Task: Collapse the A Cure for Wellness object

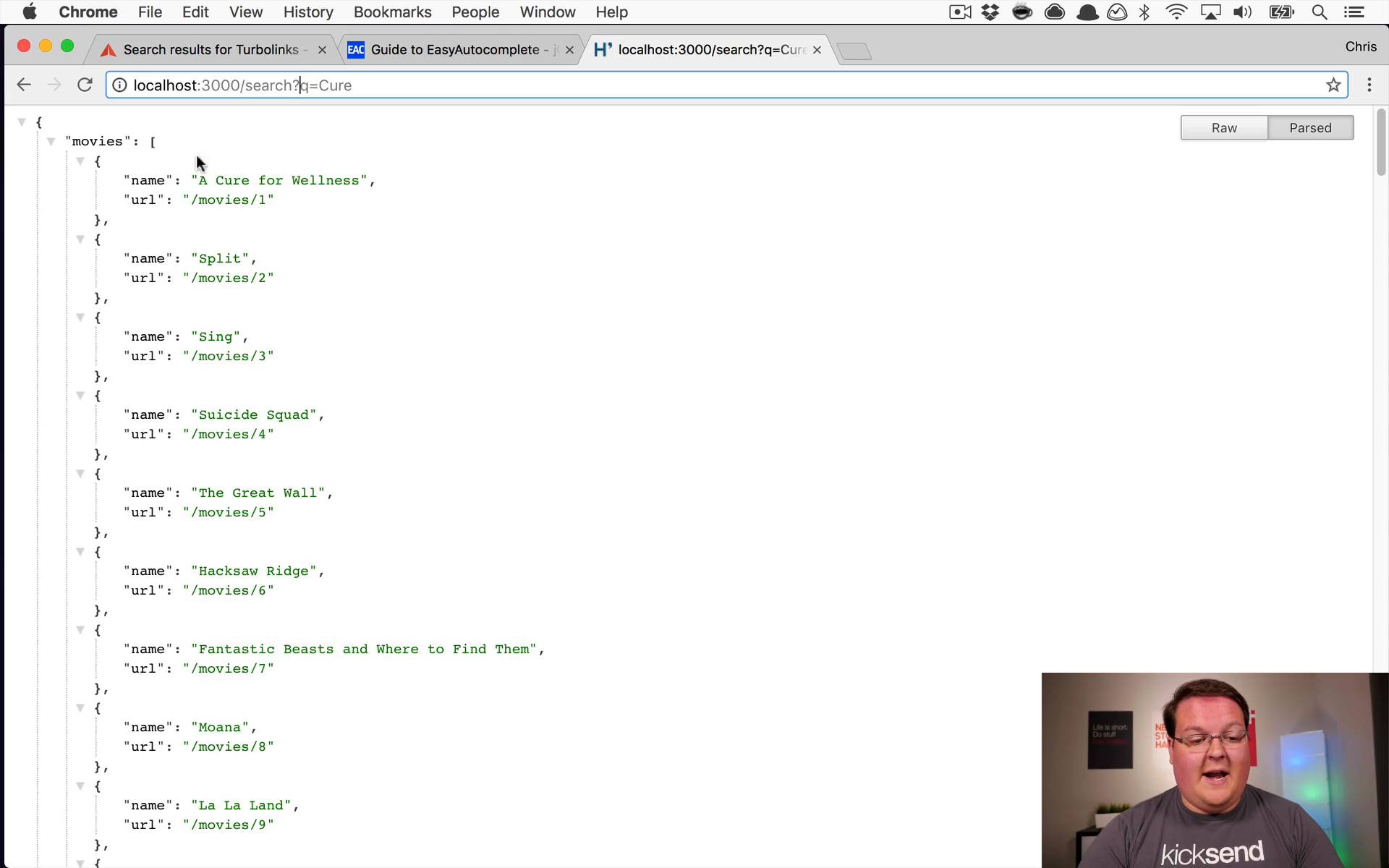Action: coord(80,161)
